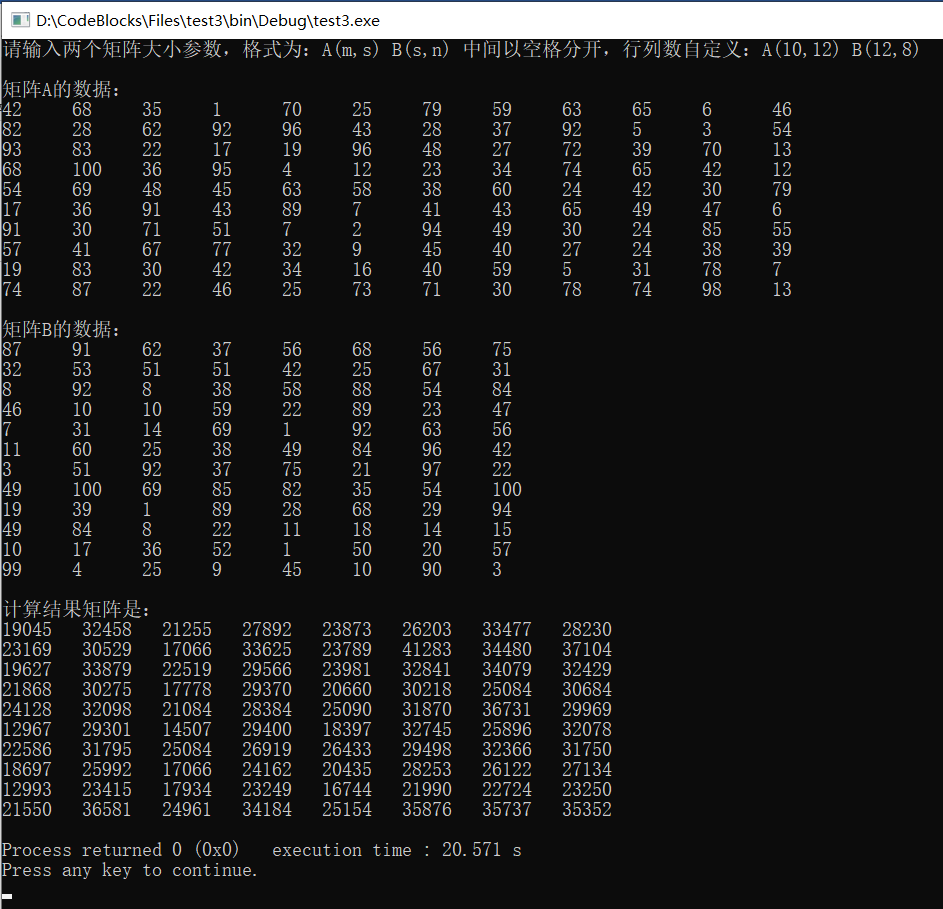Click the text Process returned 0 (0x0)

120,850
